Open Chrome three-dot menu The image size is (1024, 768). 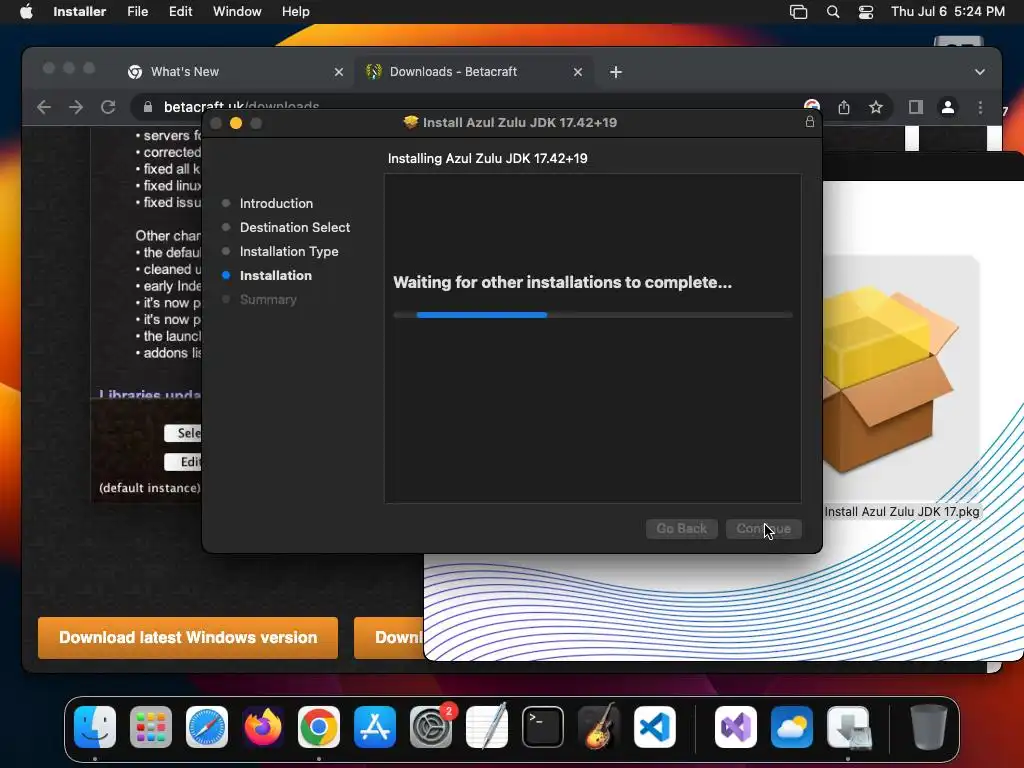[x=980, y=107]
